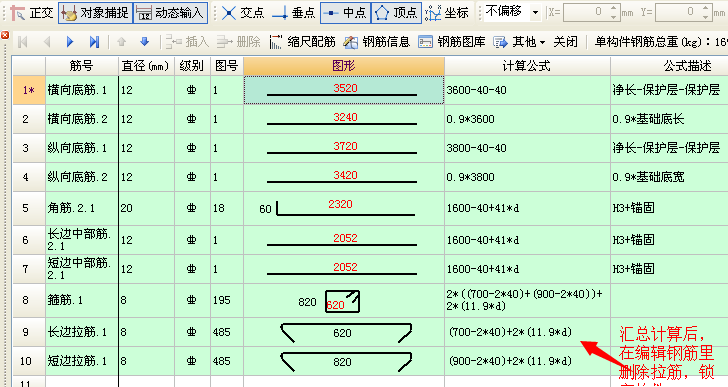Viewport: 728px width, 387px height.
Task: Click the stirrup shape graphic in row 8
Action: 342,301
